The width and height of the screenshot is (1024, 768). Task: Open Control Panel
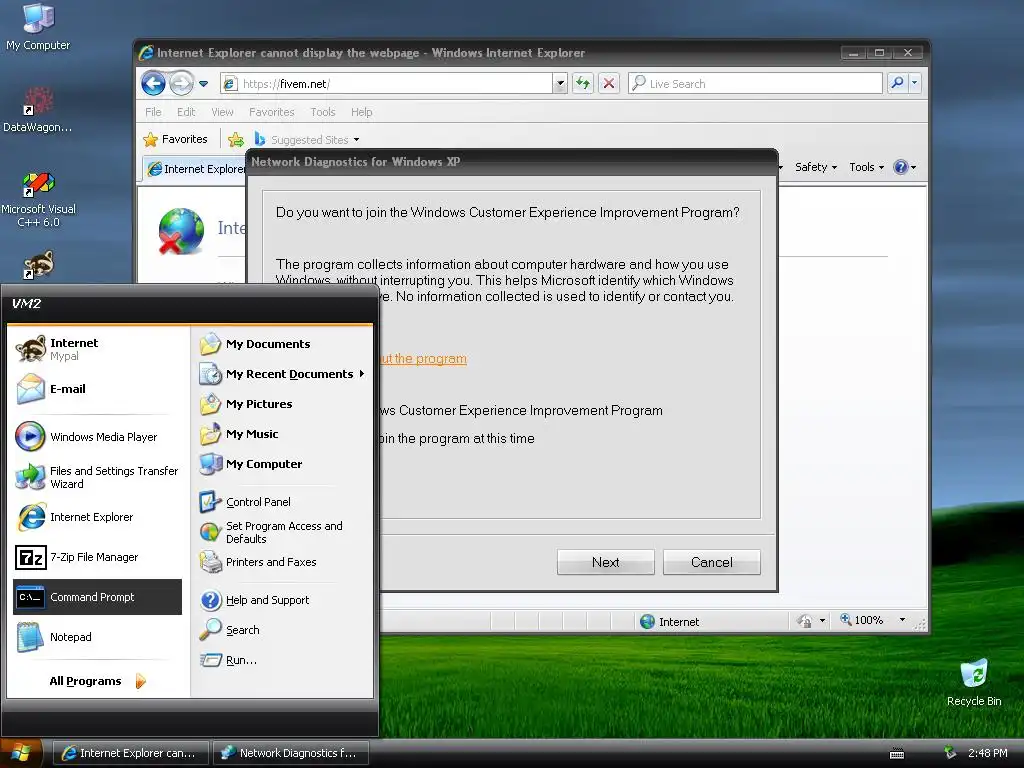(282, 502)
